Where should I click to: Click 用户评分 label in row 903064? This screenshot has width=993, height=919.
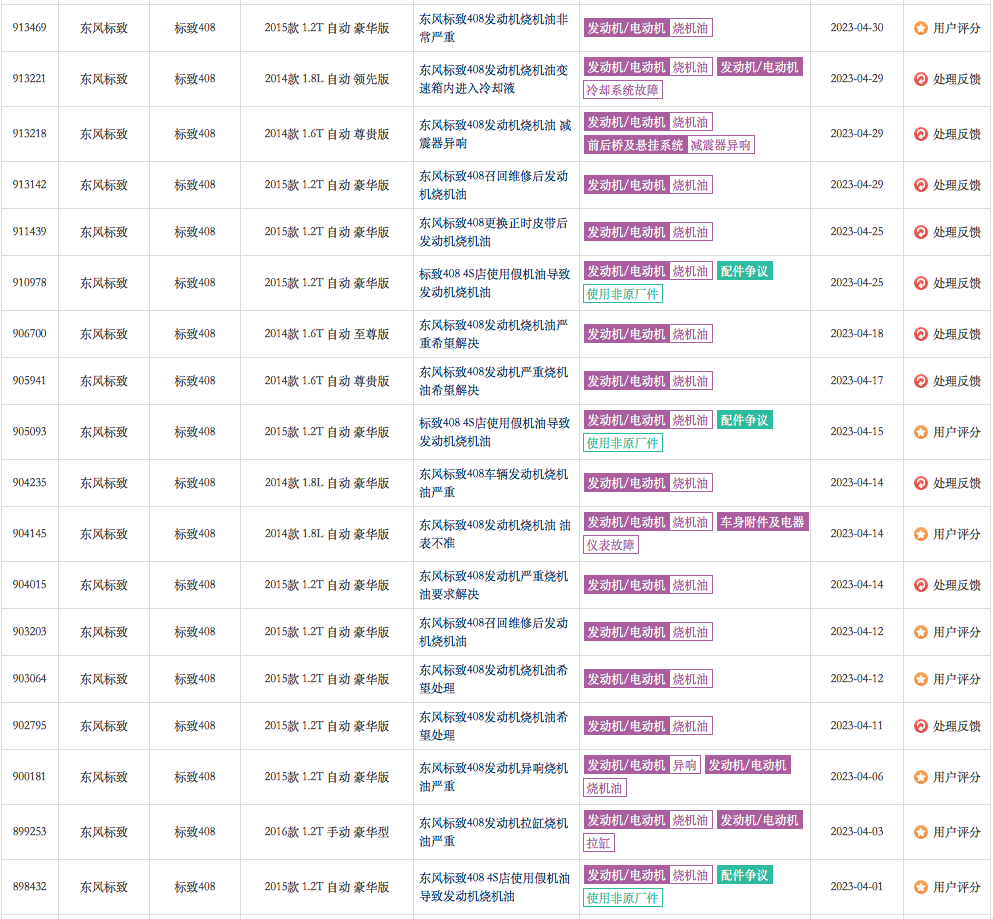click(x=956, y=679)
